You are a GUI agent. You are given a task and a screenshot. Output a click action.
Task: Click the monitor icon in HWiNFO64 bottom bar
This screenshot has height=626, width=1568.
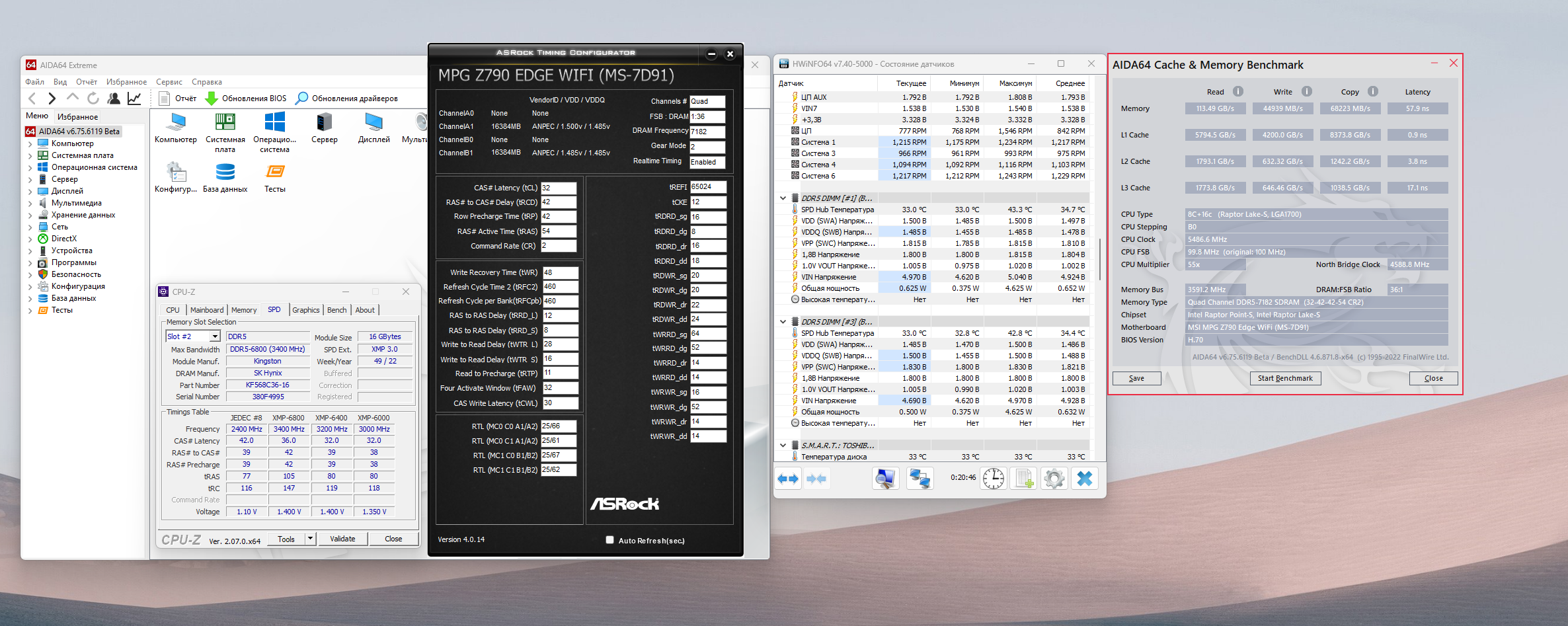coord(885,479)
